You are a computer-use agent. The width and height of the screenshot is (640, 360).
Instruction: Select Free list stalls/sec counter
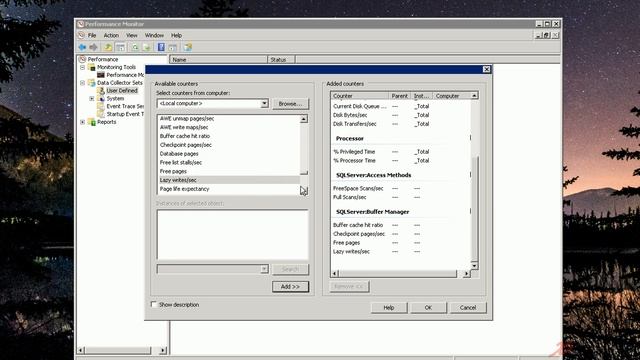pyautogui.click(x=229, y=162)
